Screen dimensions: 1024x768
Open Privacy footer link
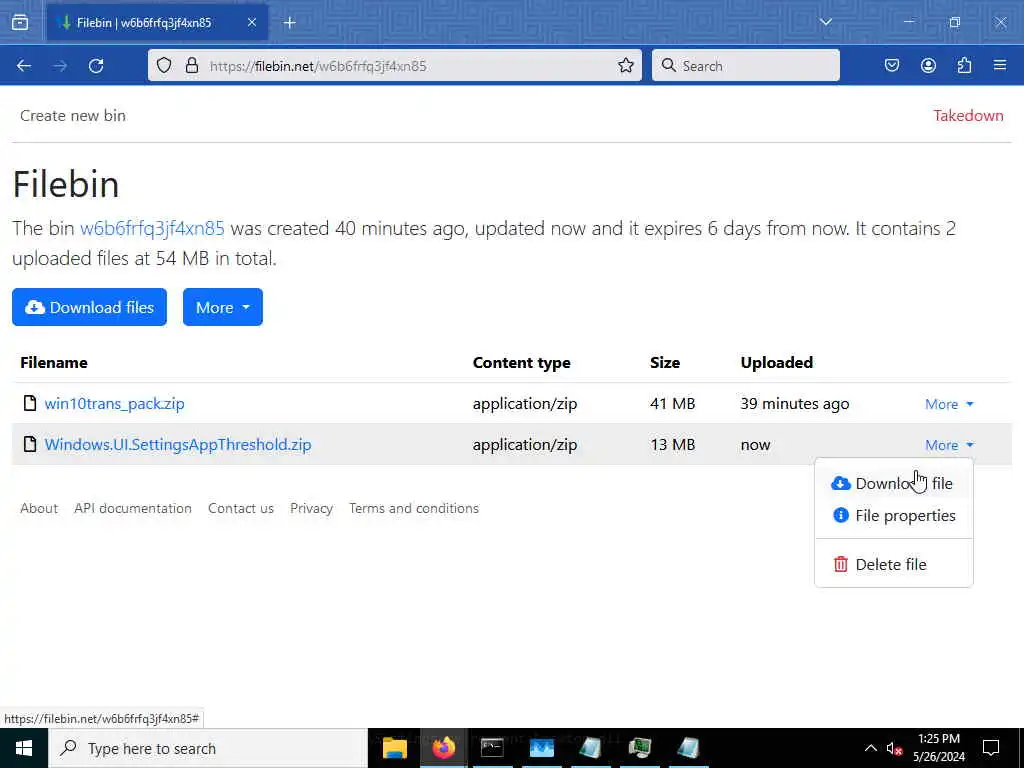pos(311,508)
